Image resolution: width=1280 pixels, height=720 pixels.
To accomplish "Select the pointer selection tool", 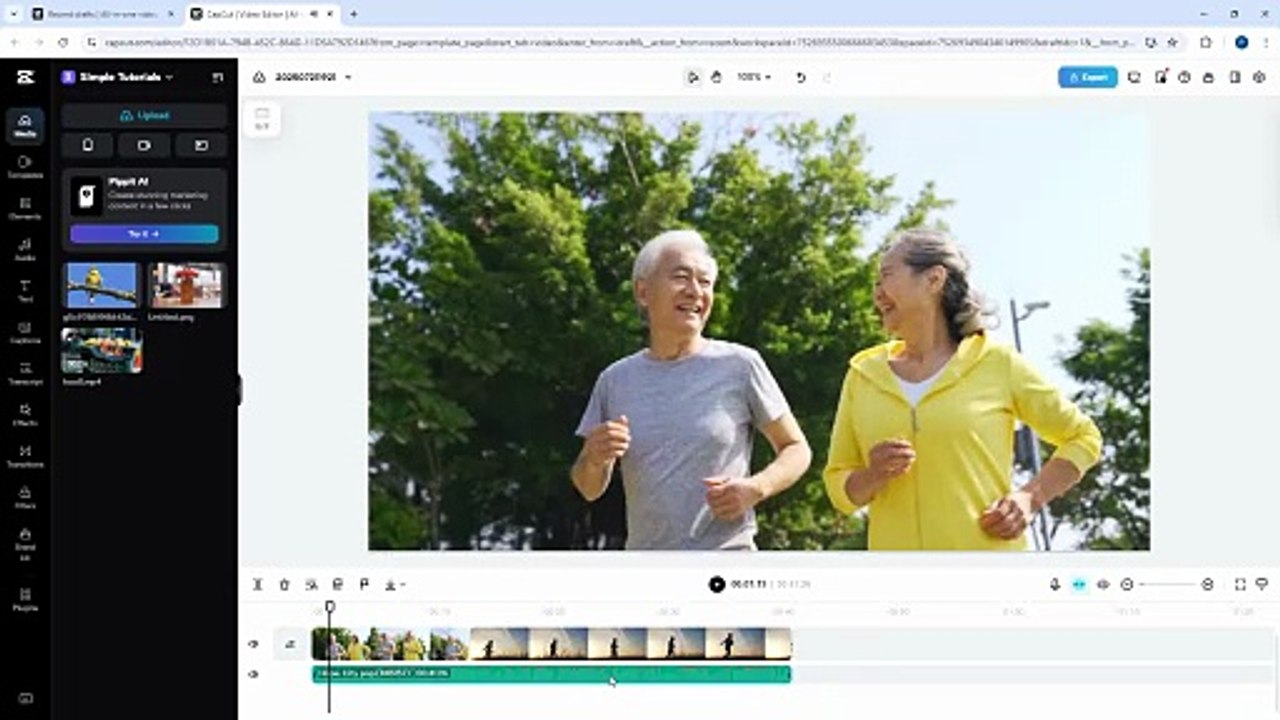I will (693, 77).
